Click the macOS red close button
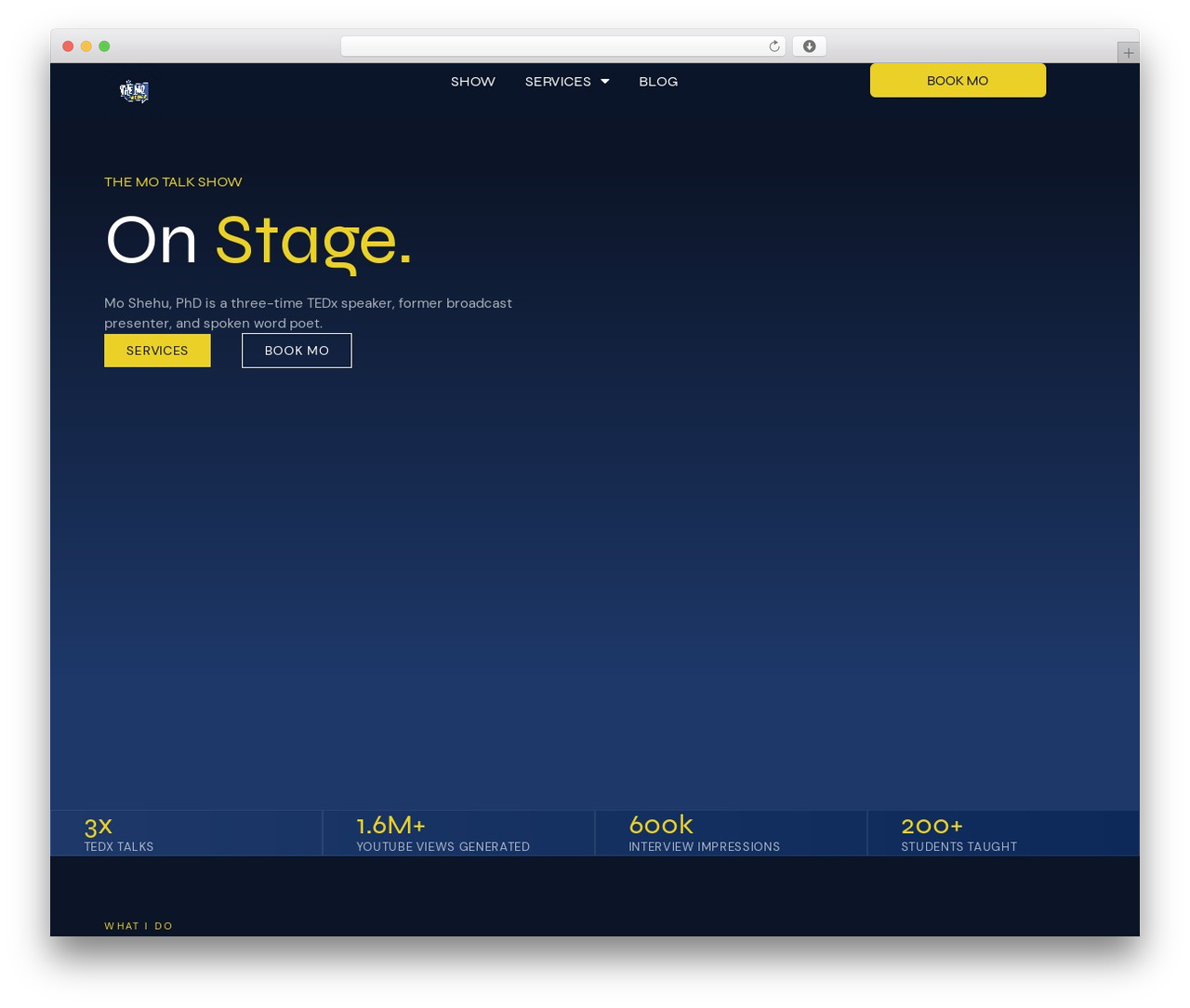Screen dimensions: 1190x1008 coord(68,46)
